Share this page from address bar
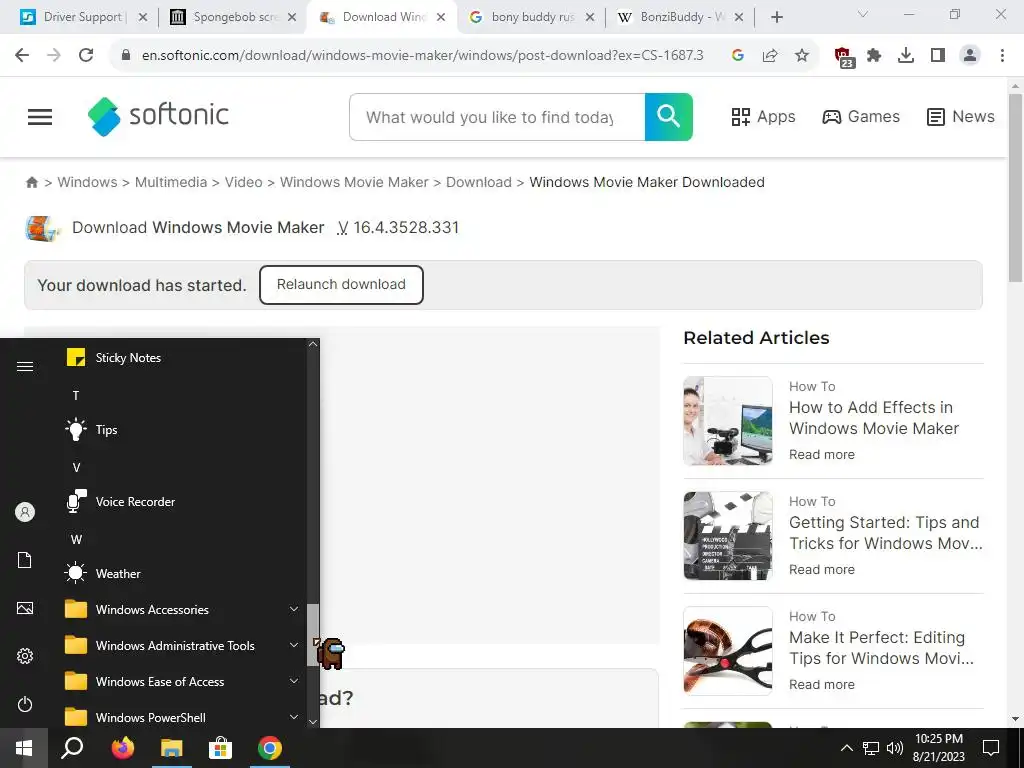Screen dimensions: 1024x768 point(770,56)
